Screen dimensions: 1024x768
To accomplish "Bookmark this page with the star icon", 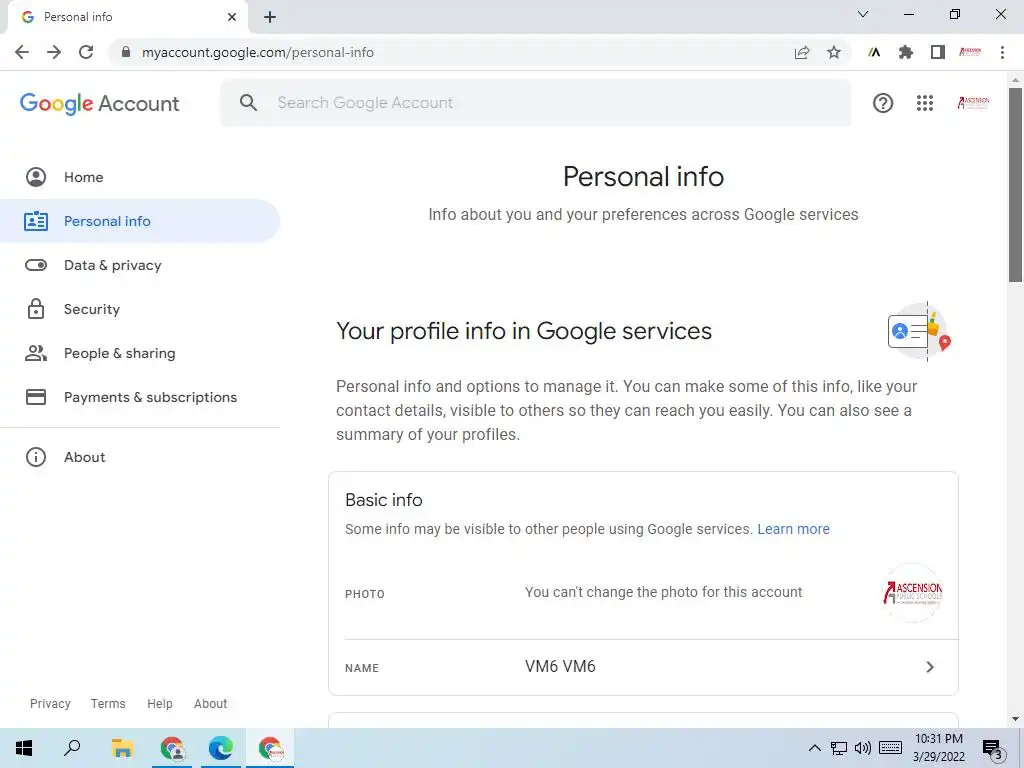I will (x=834, y=52).
